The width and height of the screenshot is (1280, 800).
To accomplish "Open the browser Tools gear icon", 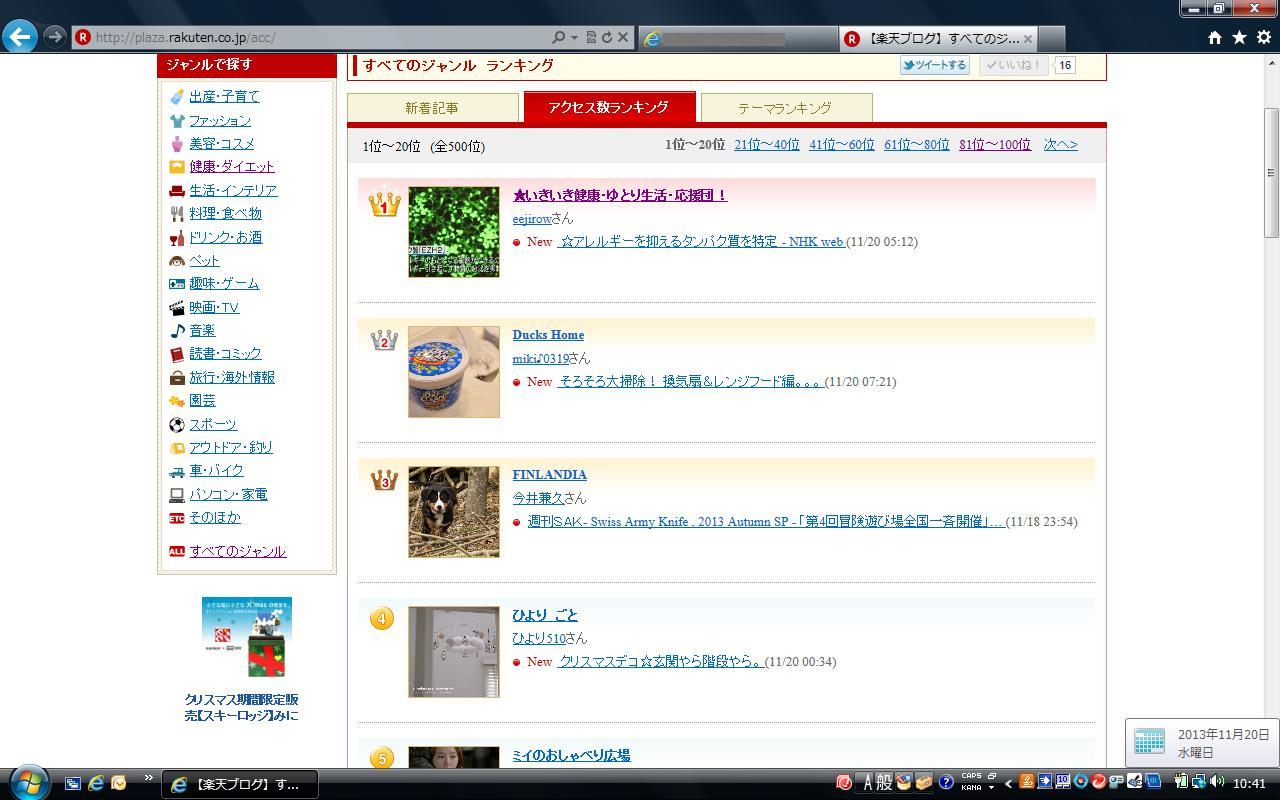I will coord(1264,37).
